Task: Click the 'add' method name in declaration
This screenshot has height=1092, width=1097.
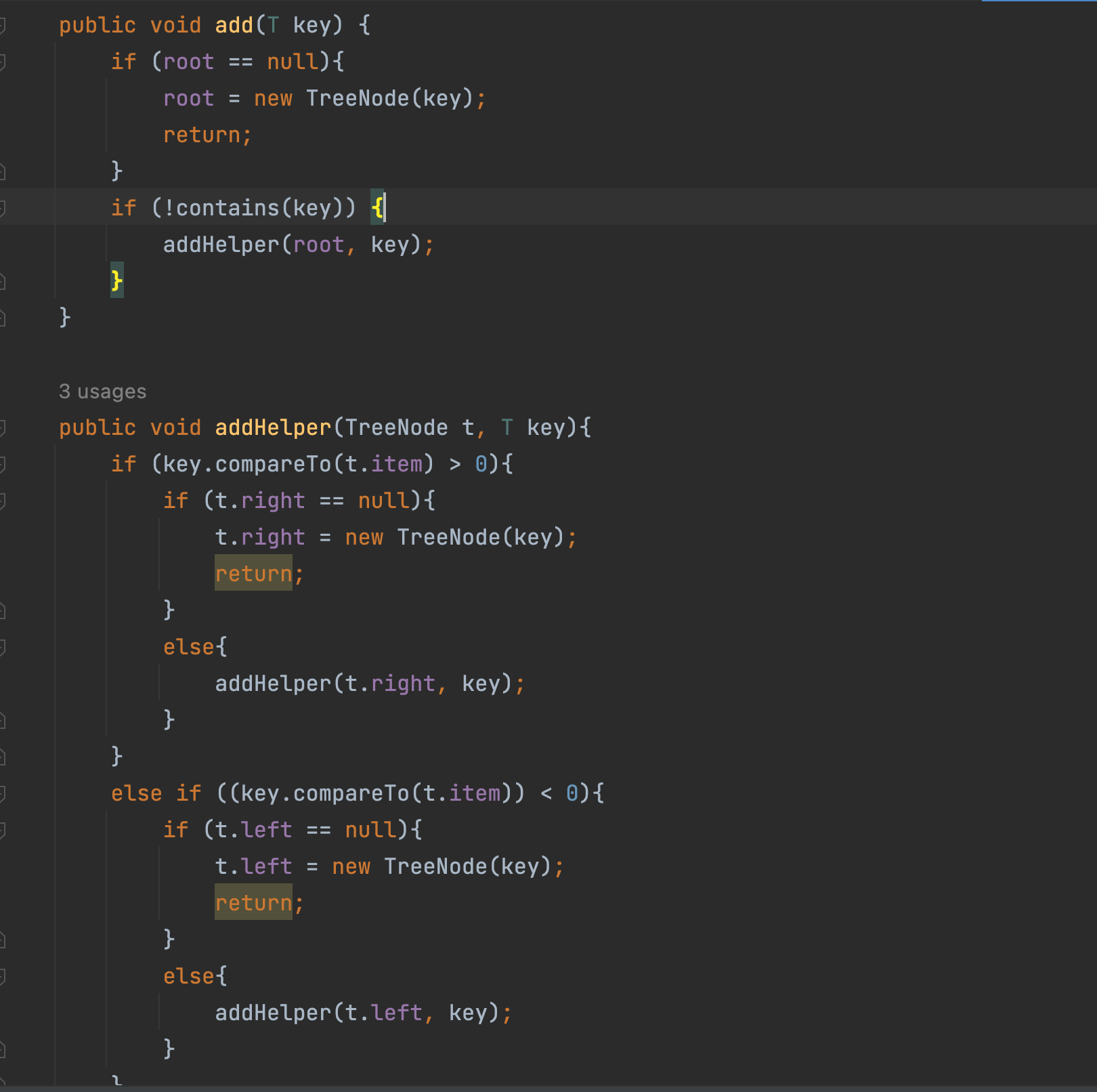Action: 234,25
